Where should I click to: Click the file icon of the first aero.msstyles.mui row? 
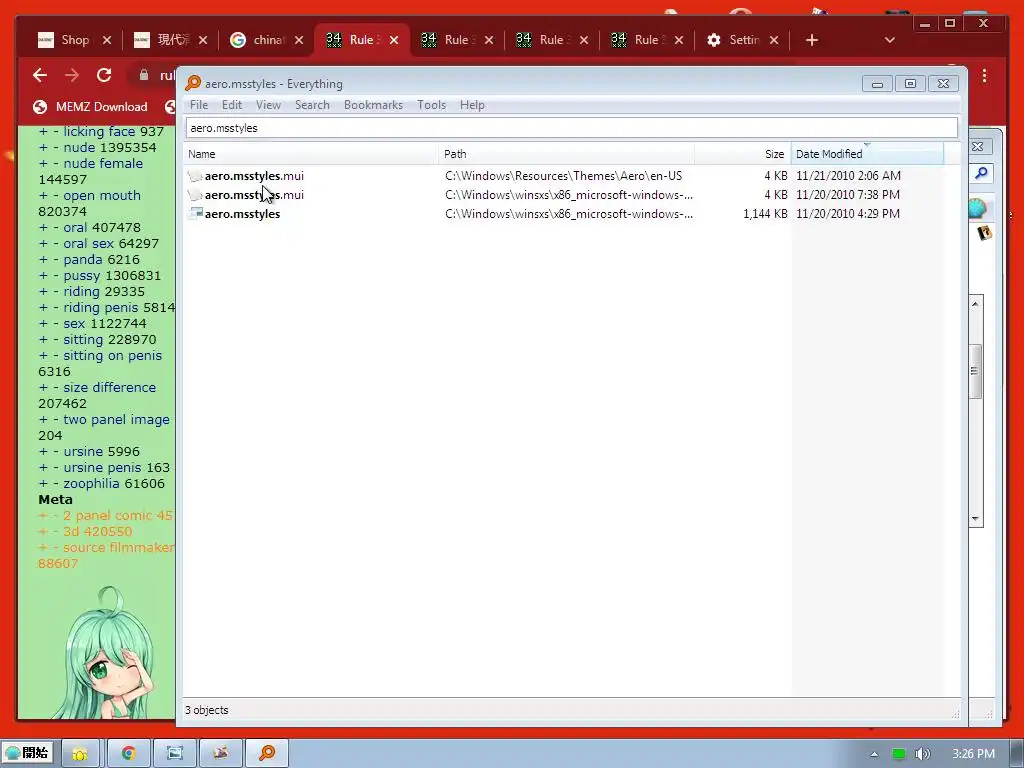(x=195, y=176)
